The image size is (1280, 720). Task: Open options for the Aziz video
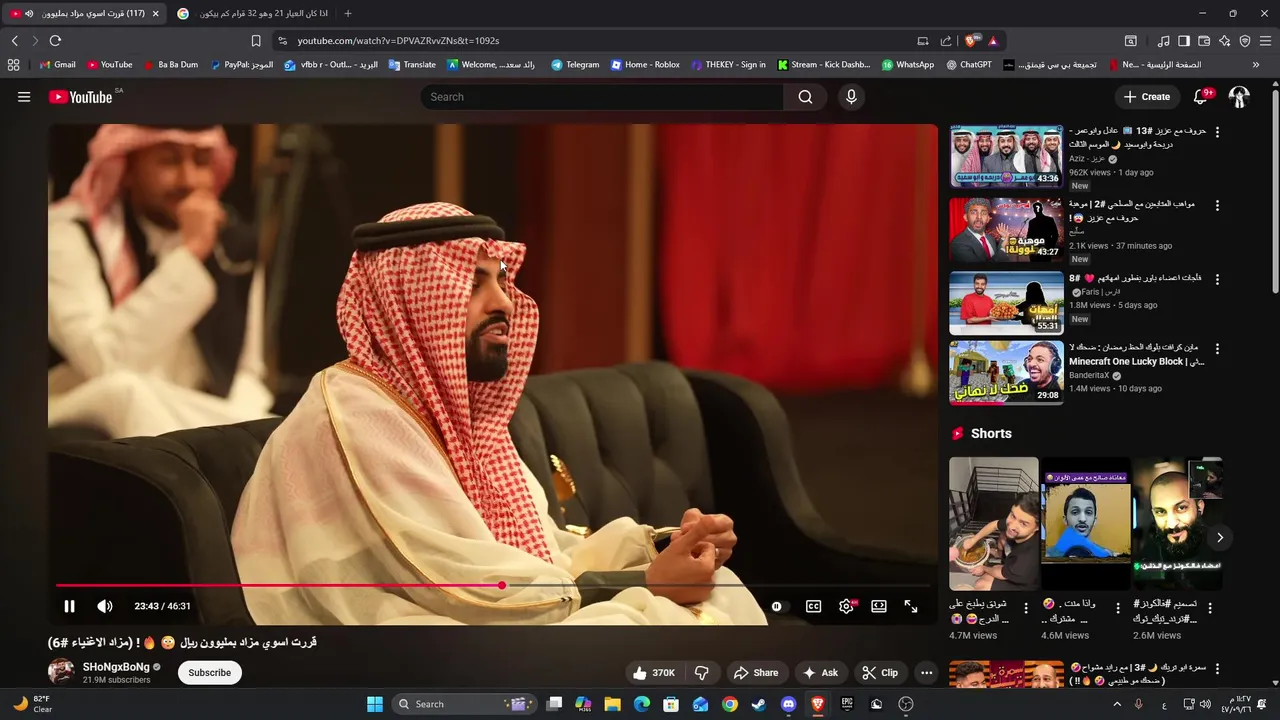(1217, 132)
